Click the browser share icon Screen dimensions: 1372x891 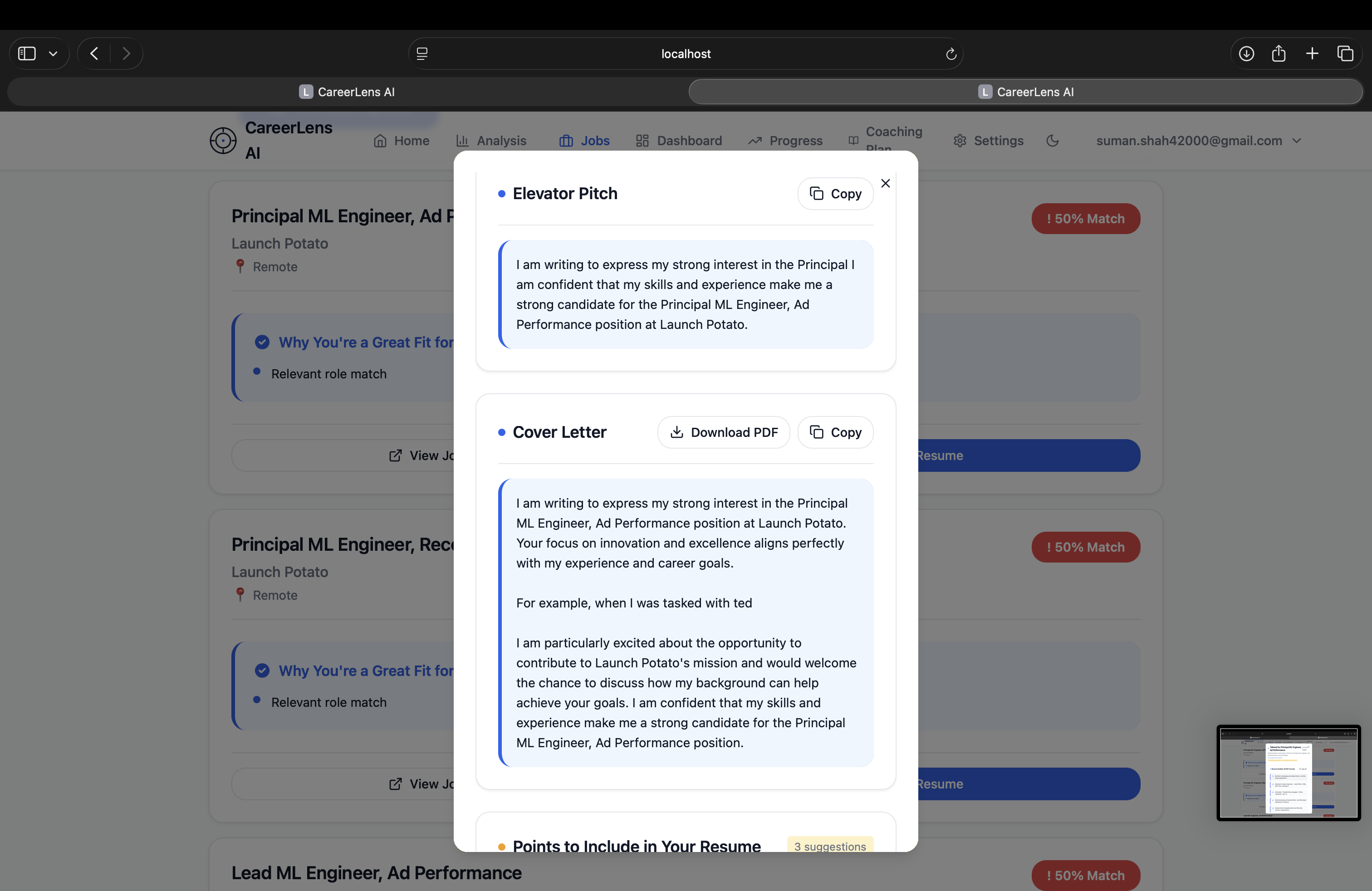1279,54
